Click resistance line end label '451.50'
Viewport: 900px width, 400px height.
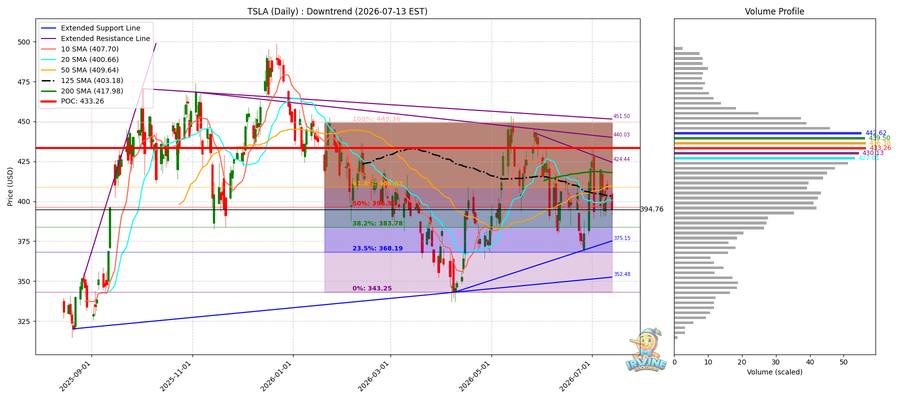click(x=622, y=116)
